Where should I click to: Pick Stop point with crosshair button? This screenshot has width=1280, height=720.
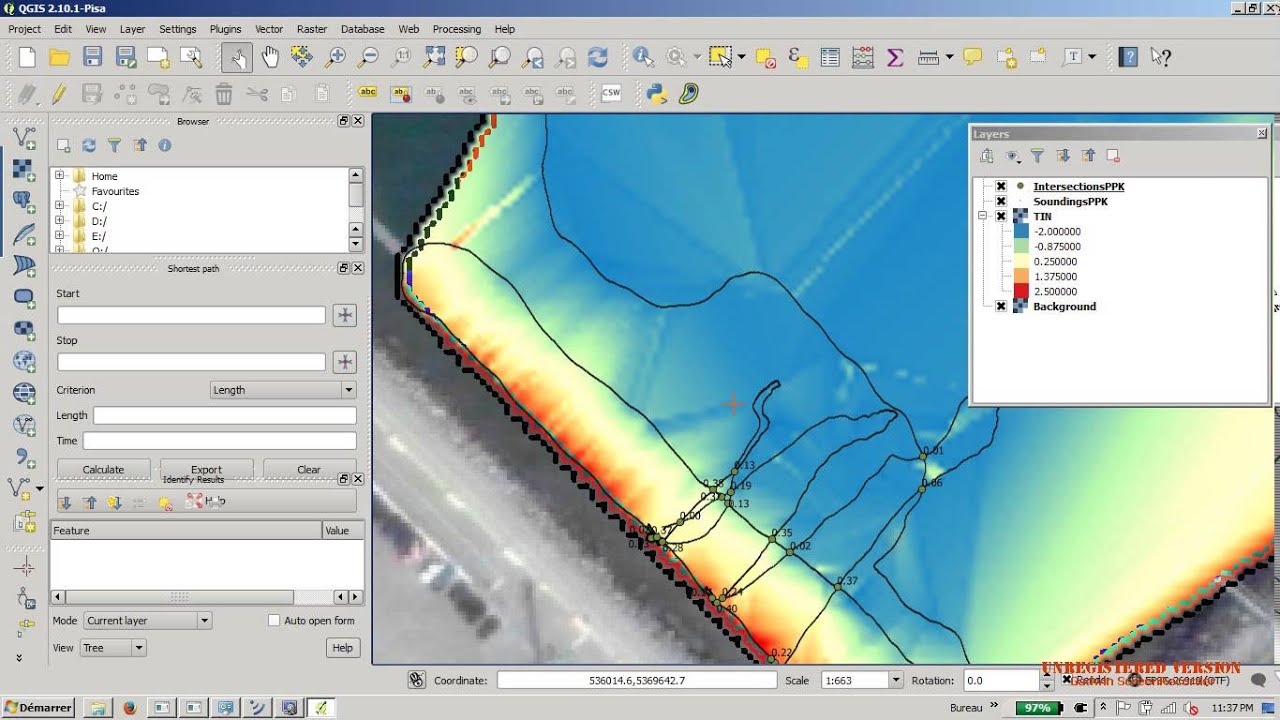click(x=345, y=362)
